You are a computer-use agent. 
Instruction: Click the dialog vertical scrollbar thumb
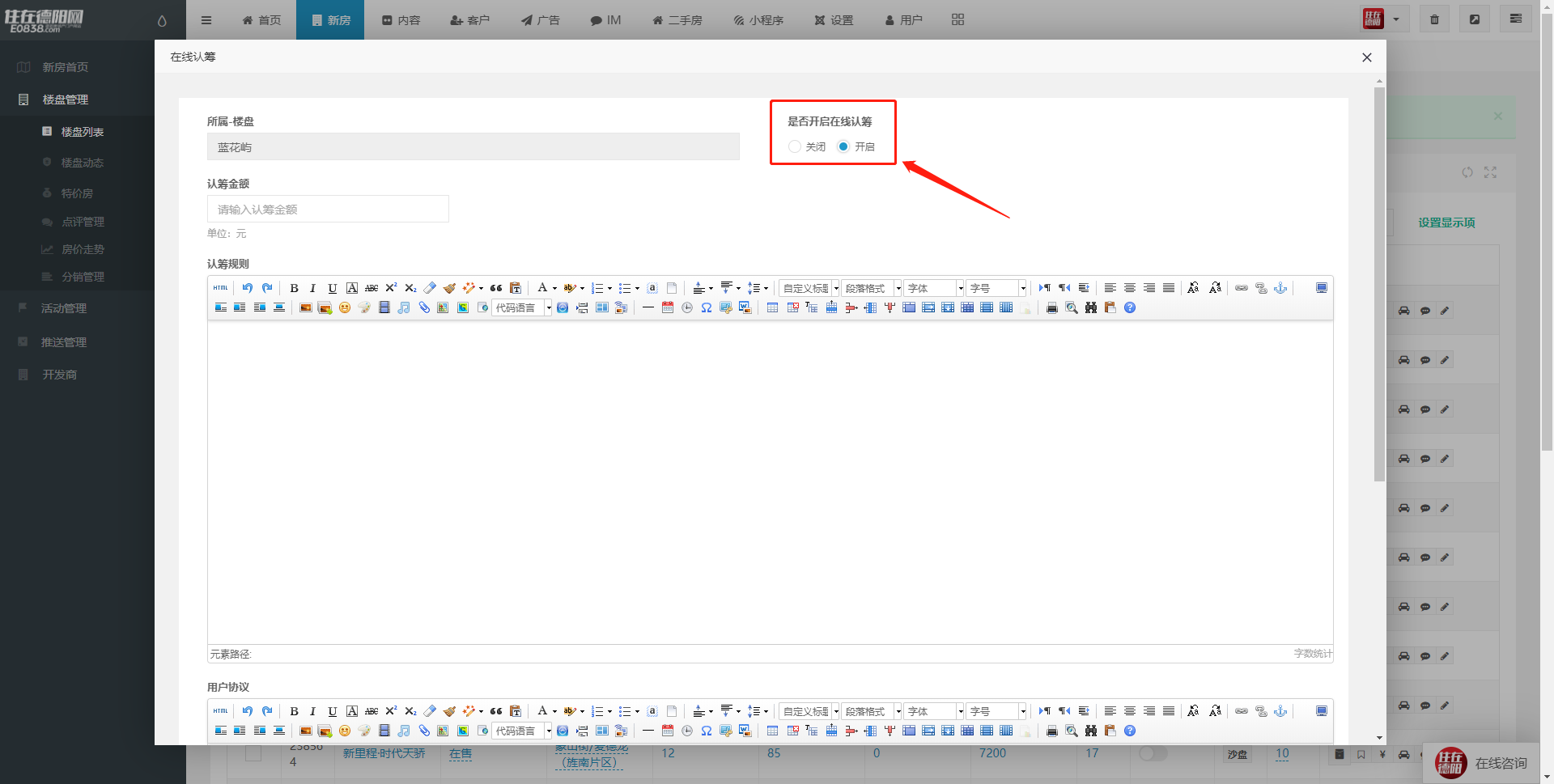pyautogui.click(x=1379, y=283)
